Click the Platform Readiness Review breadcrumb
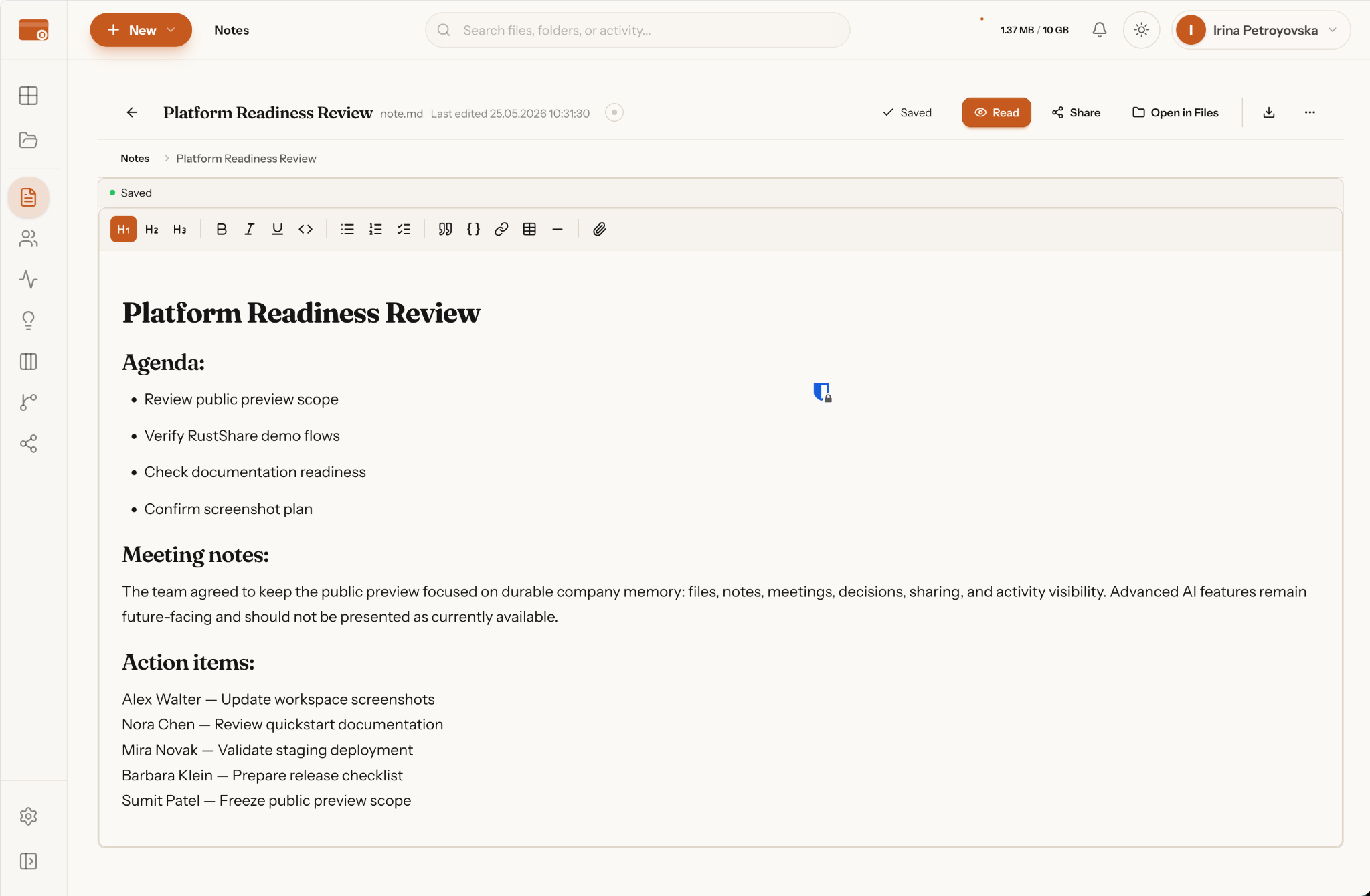 pos(246,159)
